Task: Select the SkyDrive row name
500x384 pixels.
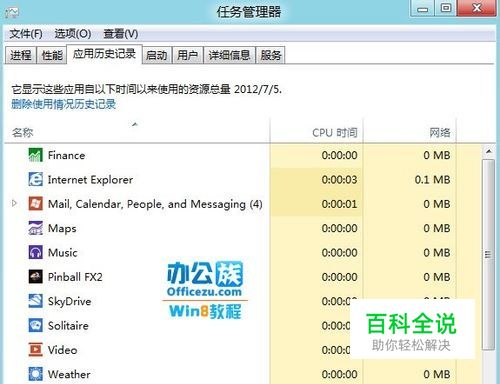Action: (69, 301)
